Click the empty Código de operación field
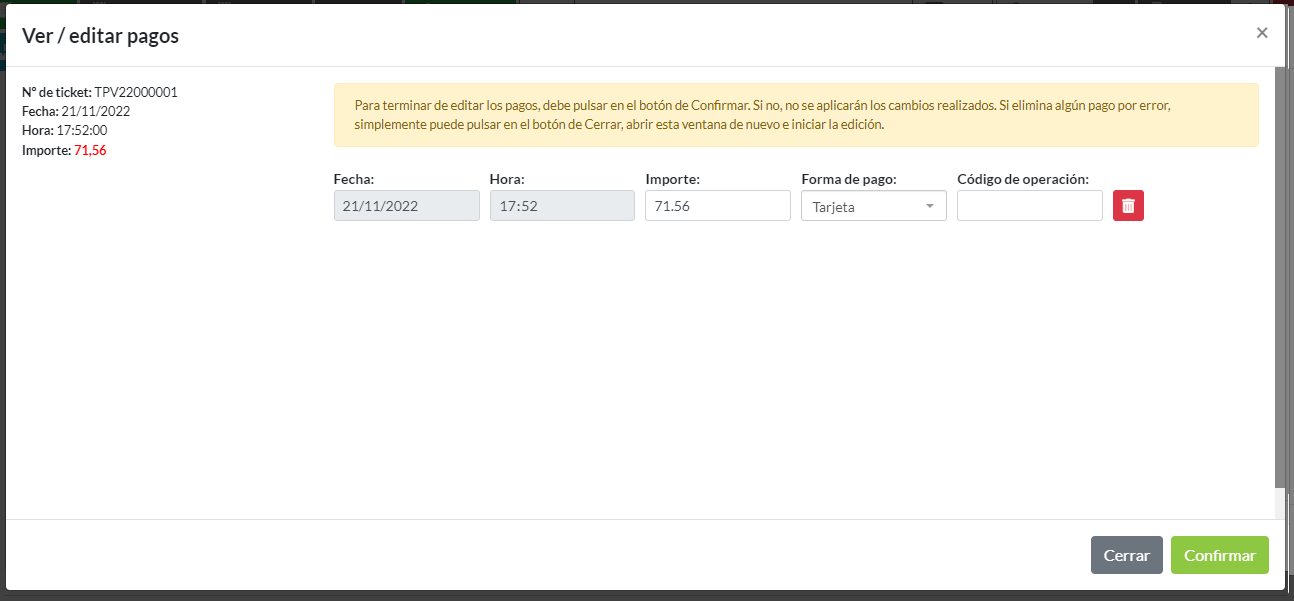This screenshot has height=601, width=1294. tap(1029, 206)
